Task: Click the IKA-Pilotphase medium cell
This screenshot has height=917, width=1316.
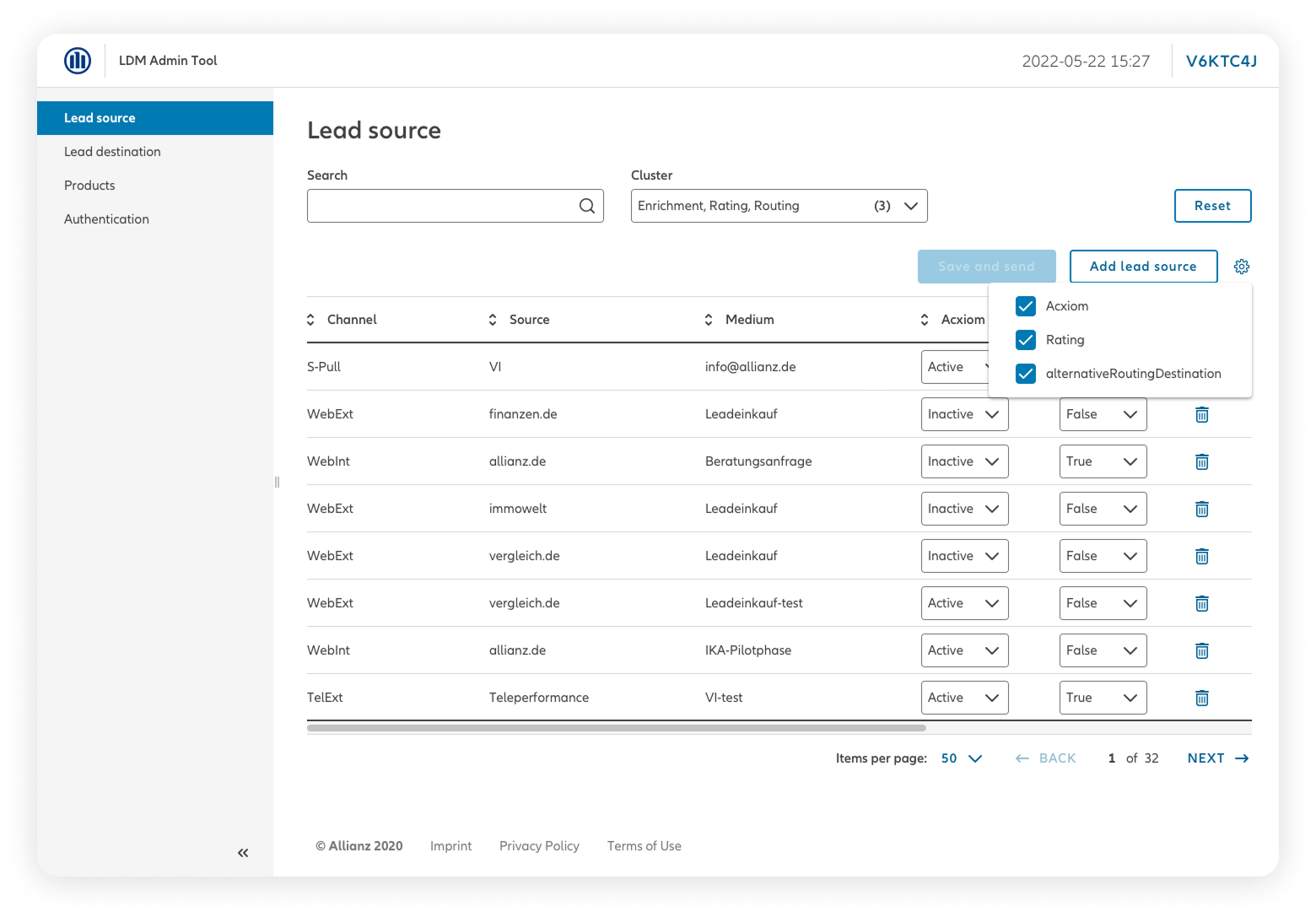Action: [x=748, y=650]
